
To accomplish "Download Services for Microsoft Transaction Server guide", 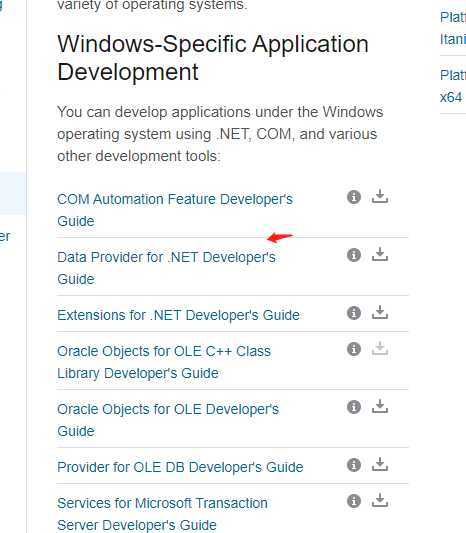I will tap(380, 500).
